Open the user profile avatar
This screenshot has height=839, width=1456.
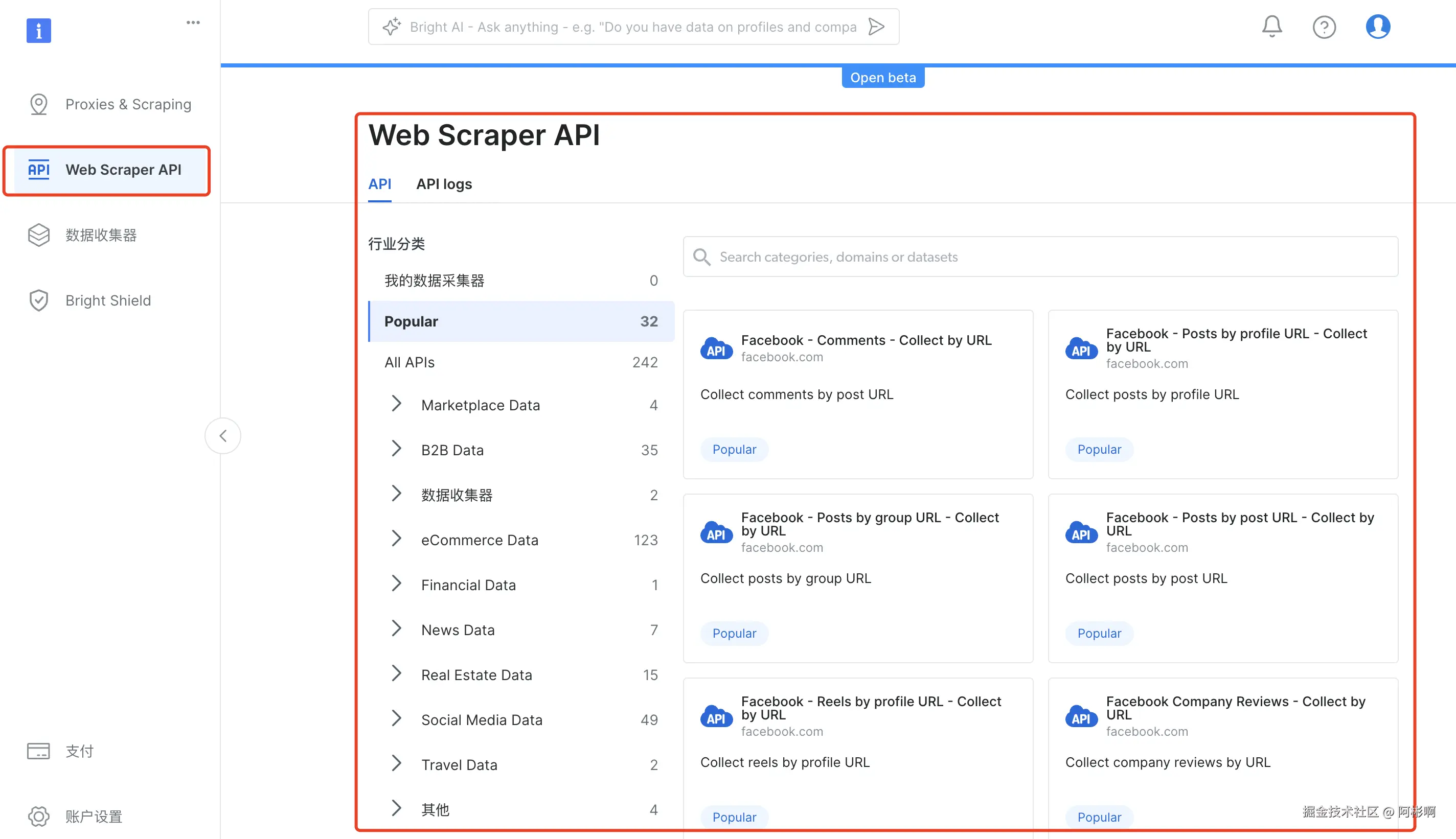[x=1378, y=27]
